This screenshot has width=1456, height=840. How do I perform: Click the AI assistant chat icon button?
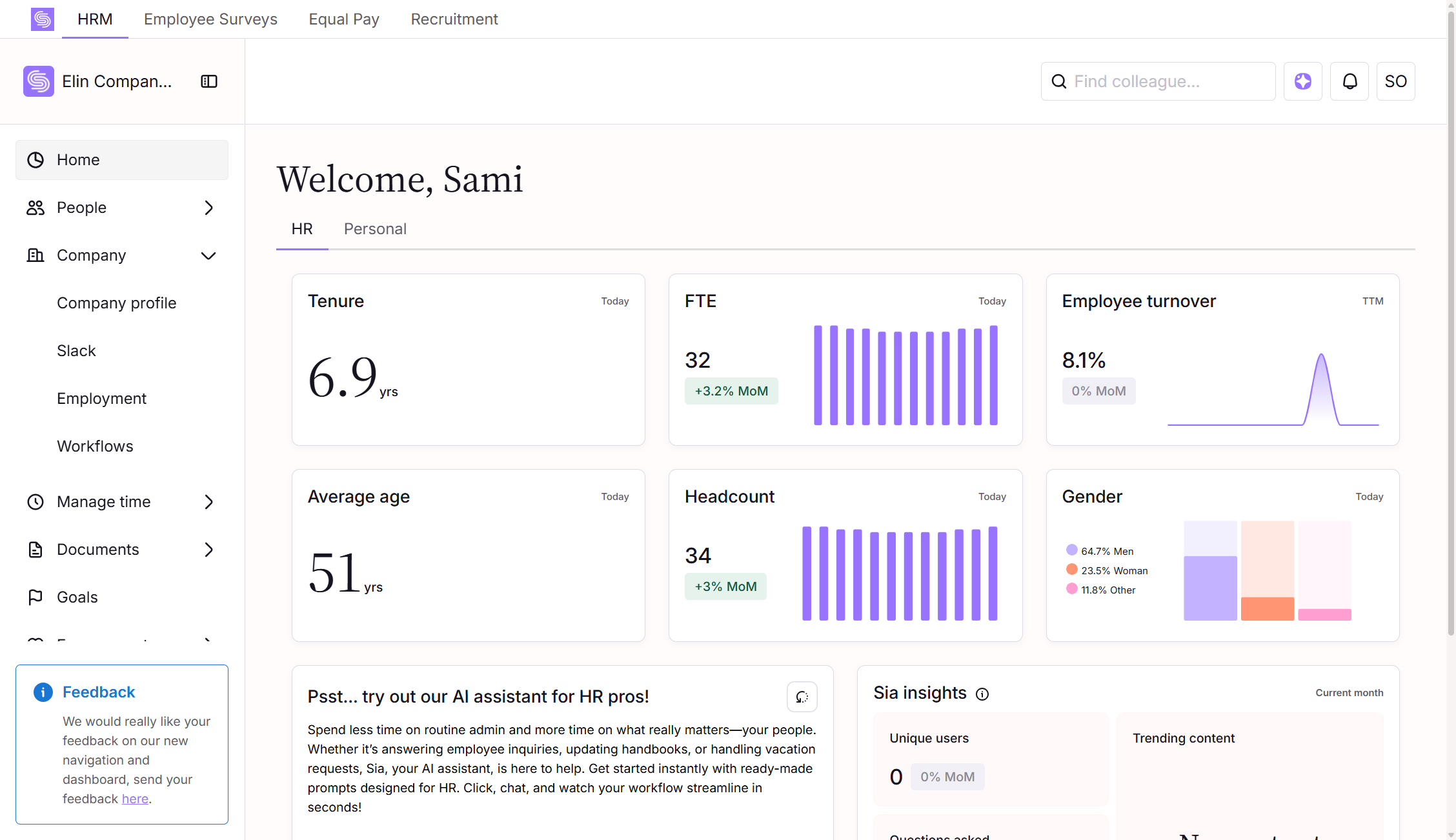(802, 697)
